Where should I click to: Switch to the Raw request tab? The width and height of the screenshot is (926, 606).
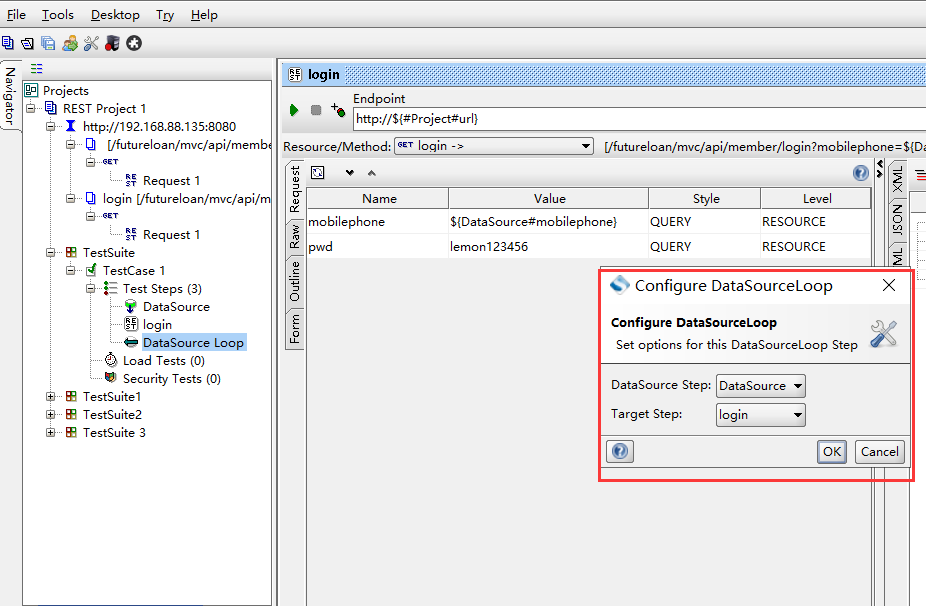click(x=295, y=237)
